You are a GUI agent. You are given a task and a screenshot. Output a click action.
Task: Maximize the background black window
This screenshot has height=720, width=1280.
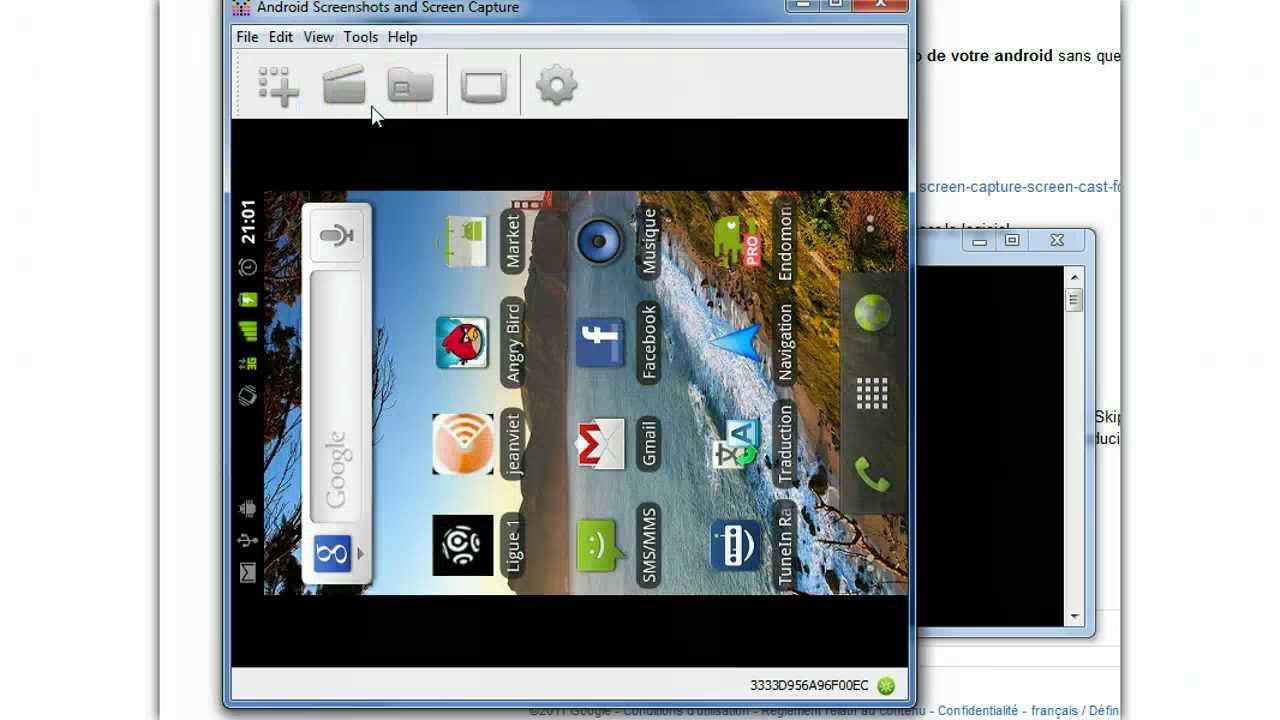1012,240
